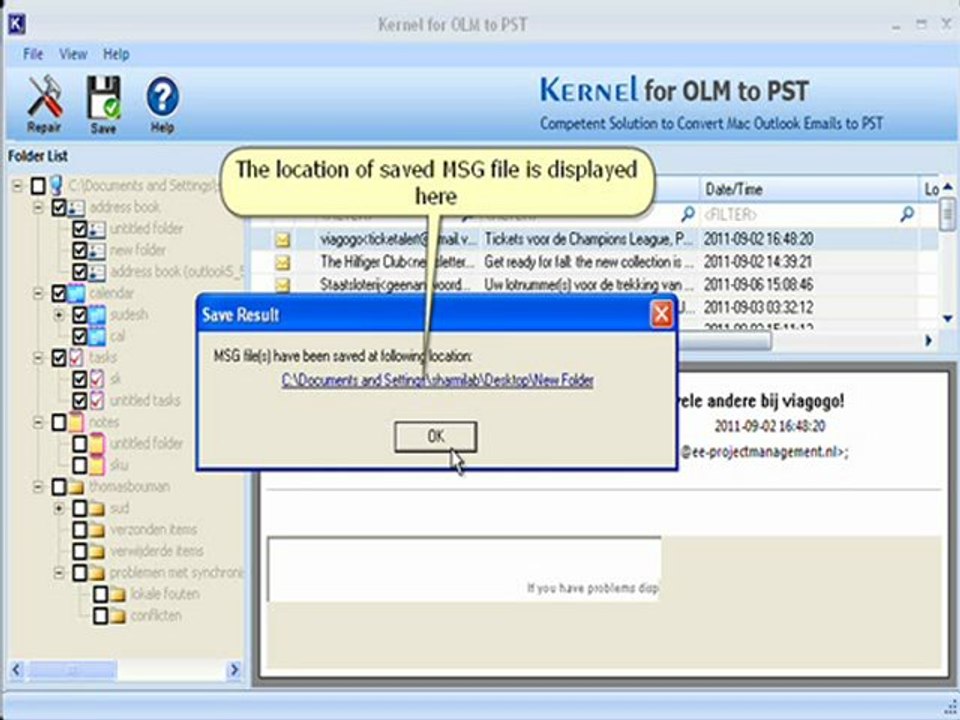This screenshot has height=720, width=960.
Task: Open the Help menu
Action: coord(116,54)
